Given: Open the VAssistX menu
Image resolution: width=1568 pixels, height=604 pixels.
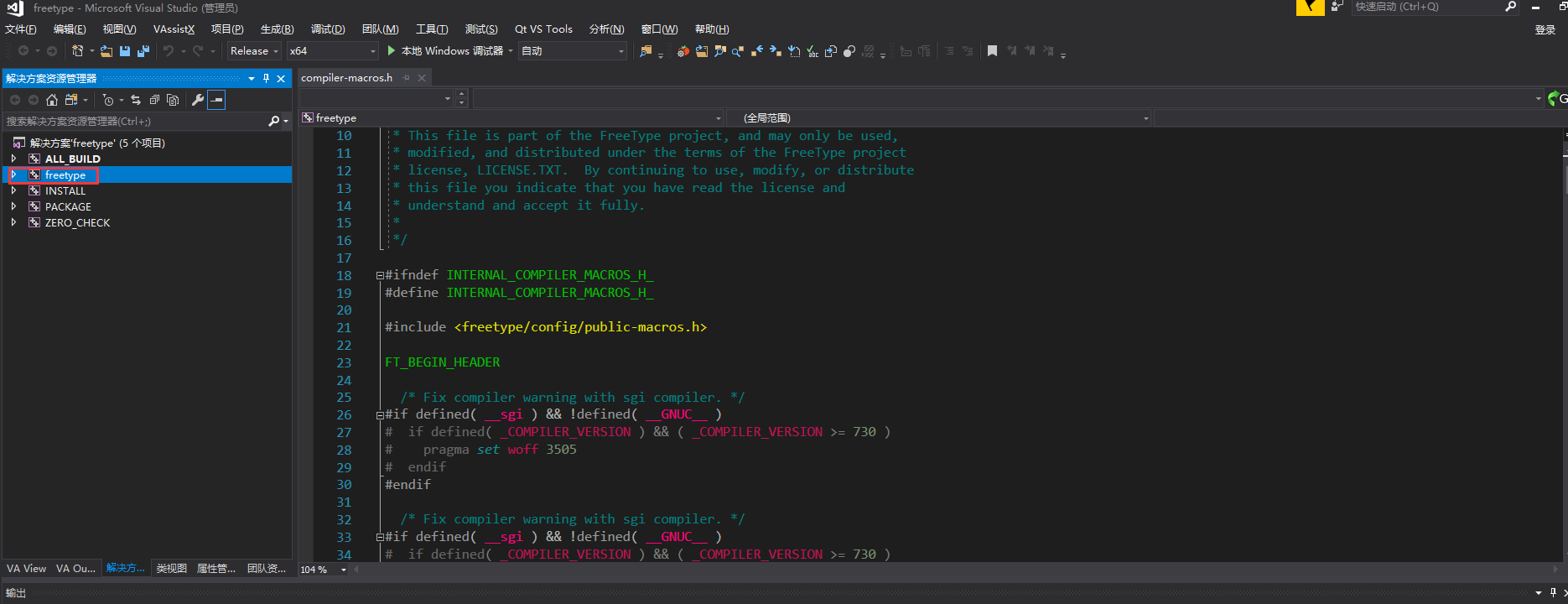Looking at the screenshot, I should tap(174, 29).
